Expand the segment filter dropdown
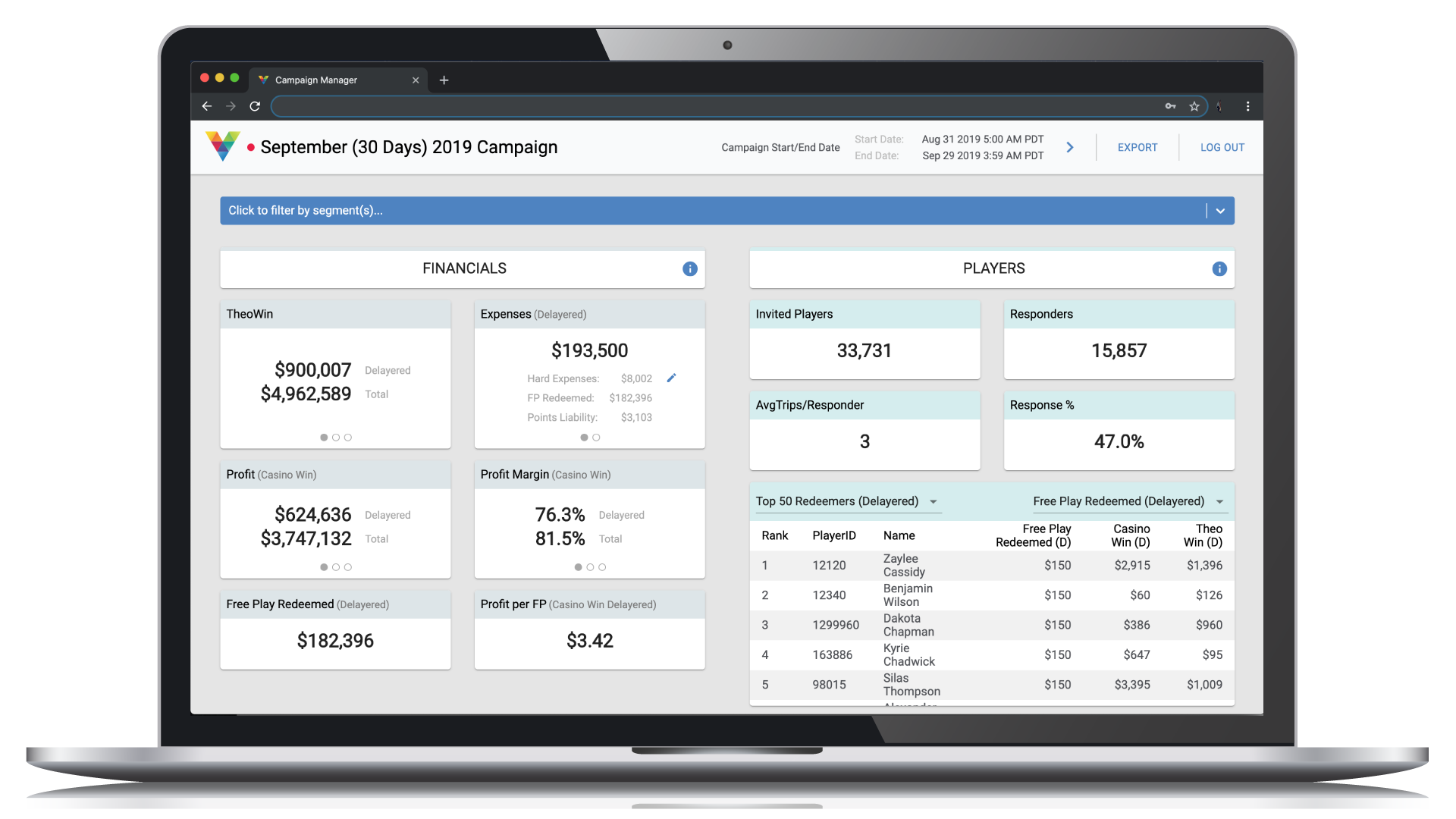This screenshot has height=819, width=1456. coord(1220,211)
